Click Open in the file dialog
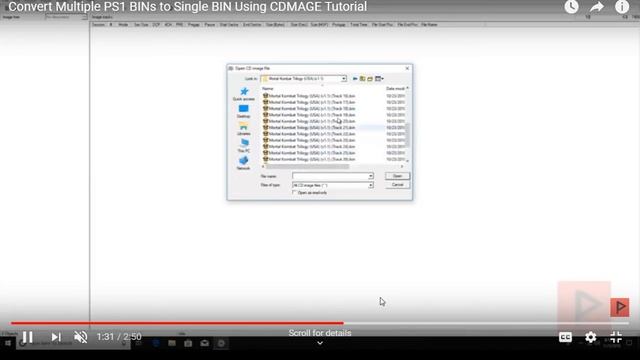Screen dimensions: 640x360 [x=397, y=176]
